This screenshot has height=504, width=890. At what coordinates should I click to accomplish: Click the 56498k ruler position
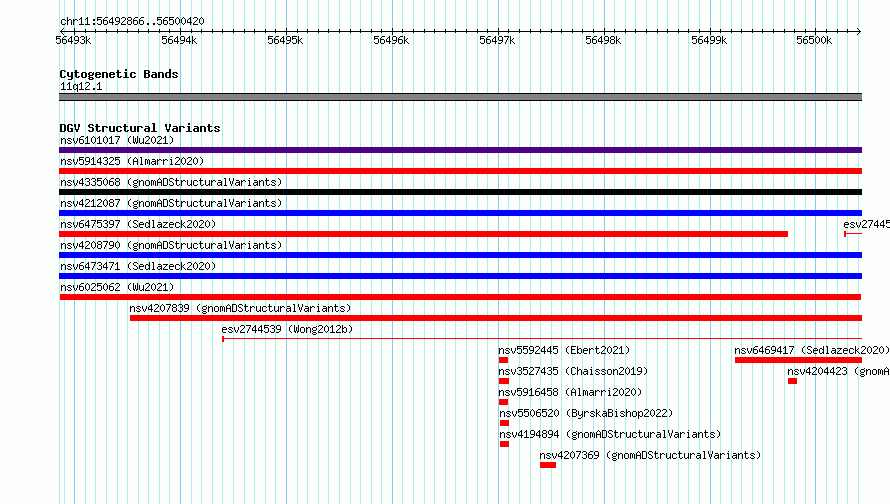[603, 40]
